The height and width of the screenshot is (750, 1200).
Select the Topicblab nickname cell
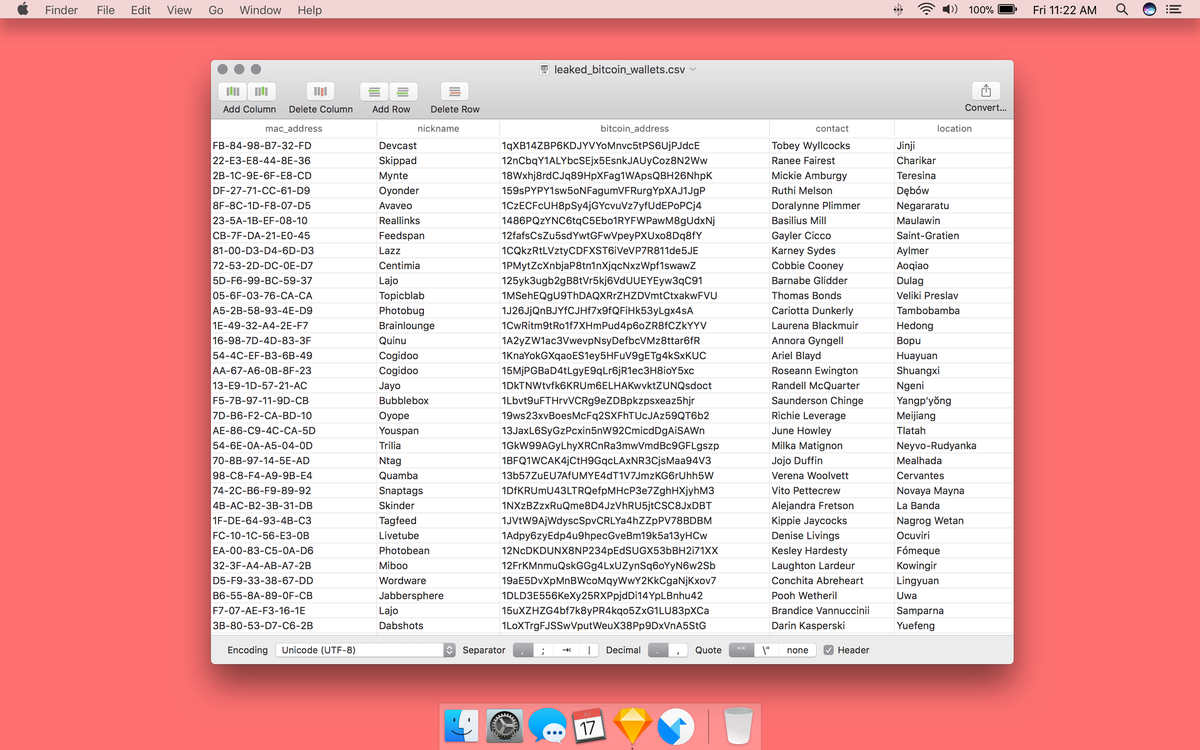coord(402,296)
